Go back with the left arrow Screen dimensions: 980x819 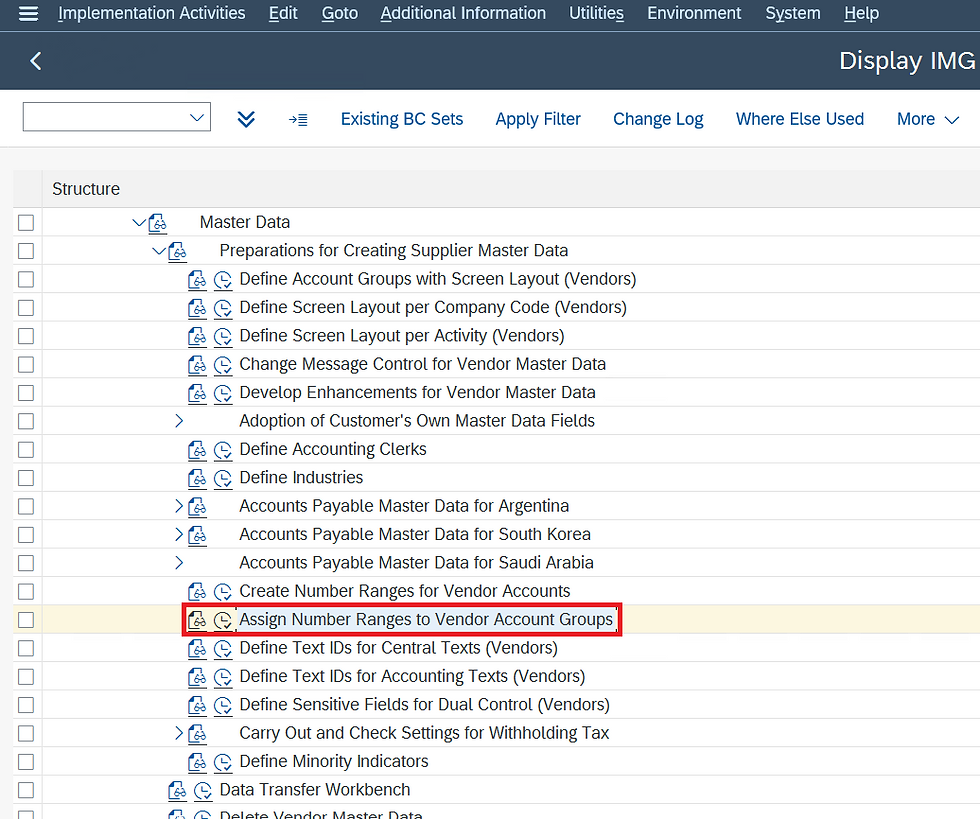pyautogui.click(x=36, y=61)
